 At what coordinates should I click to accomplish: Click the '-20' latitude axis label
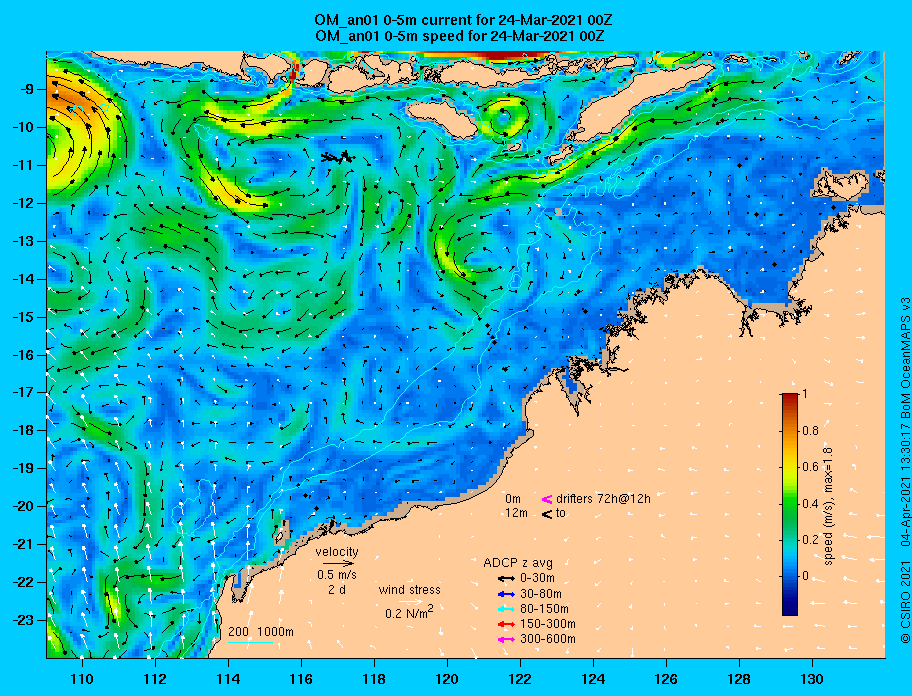(x=24, y=506)
